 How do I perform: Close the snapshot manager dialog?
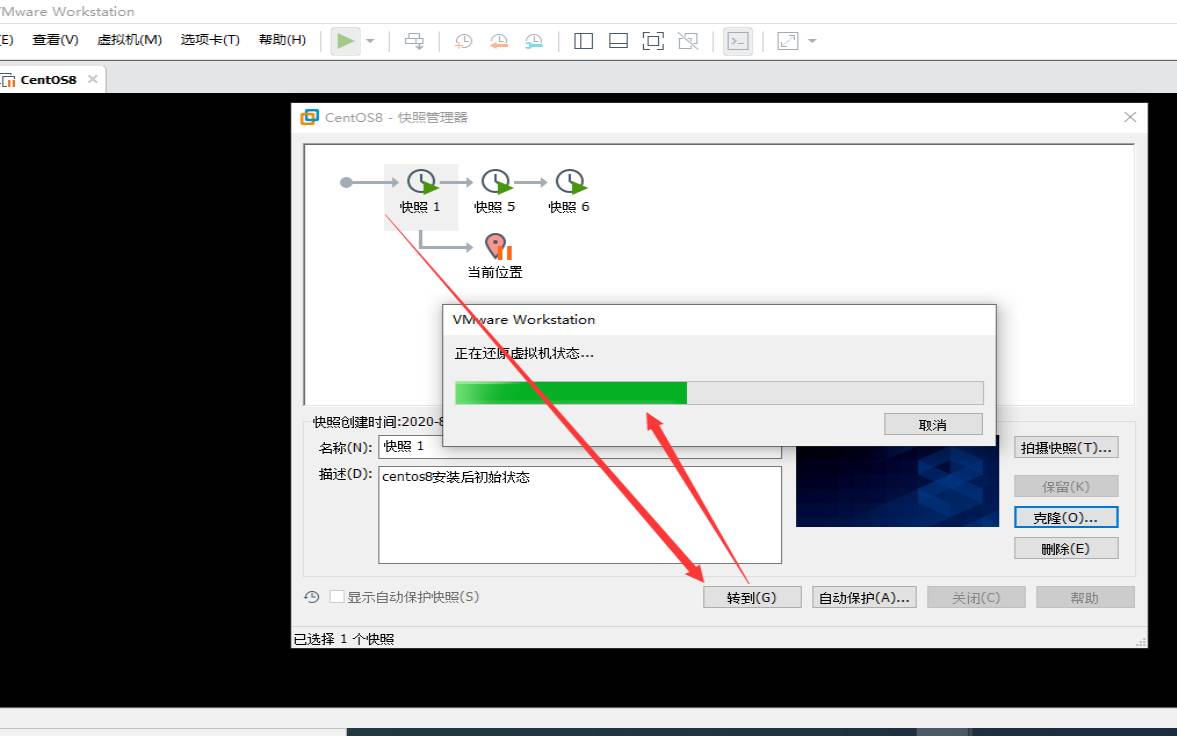point(1130,117)
